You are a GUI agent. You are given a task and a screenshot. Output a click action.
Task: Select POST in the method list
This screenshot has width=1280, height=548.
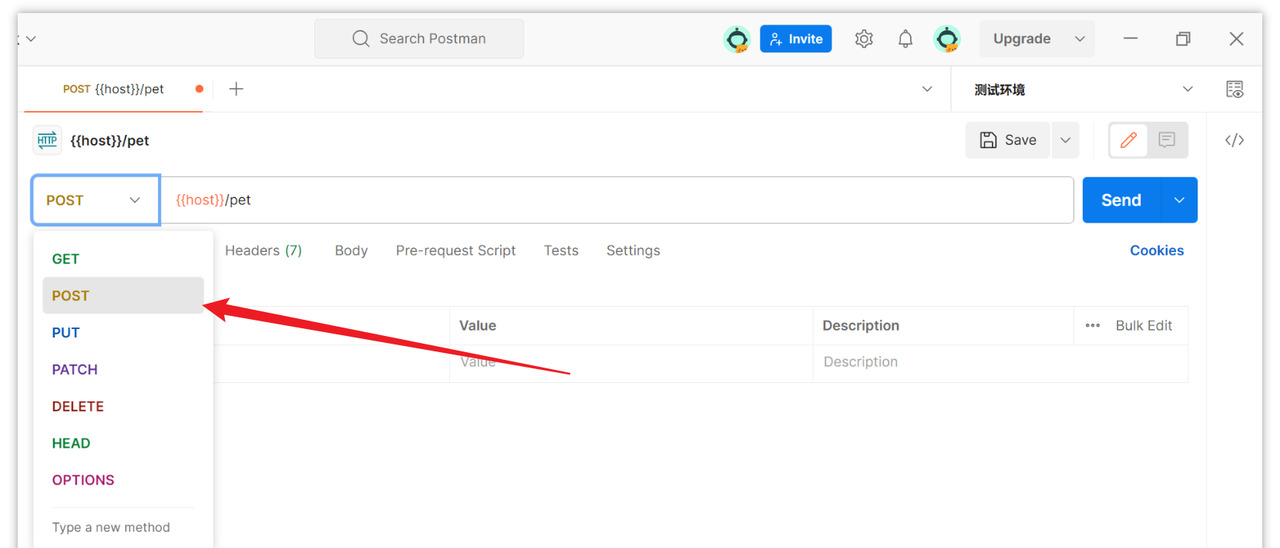click(x=123, y=295)
